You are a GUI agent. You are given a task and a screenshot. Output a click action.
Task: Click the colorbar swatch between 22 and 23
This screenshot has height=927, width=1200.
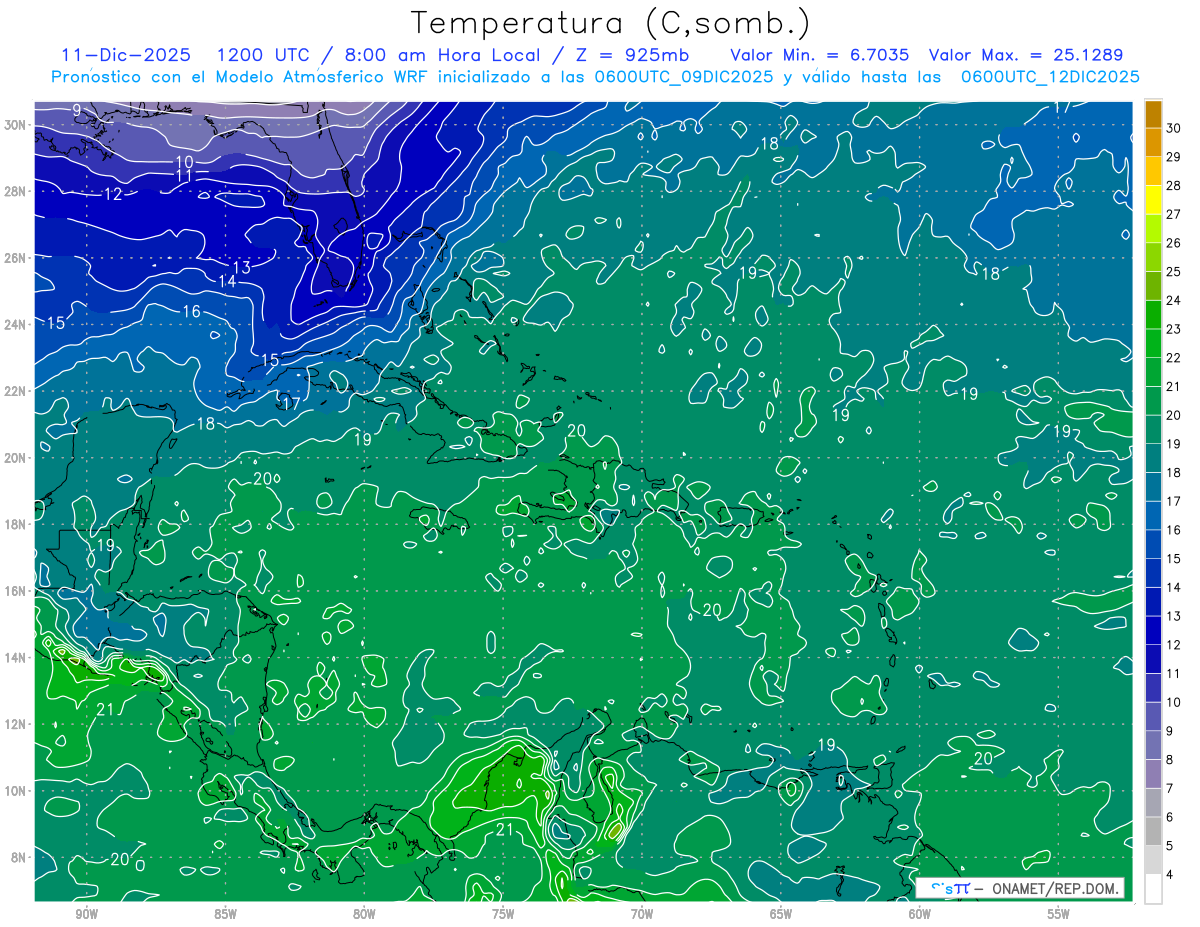pos(1153,343)
